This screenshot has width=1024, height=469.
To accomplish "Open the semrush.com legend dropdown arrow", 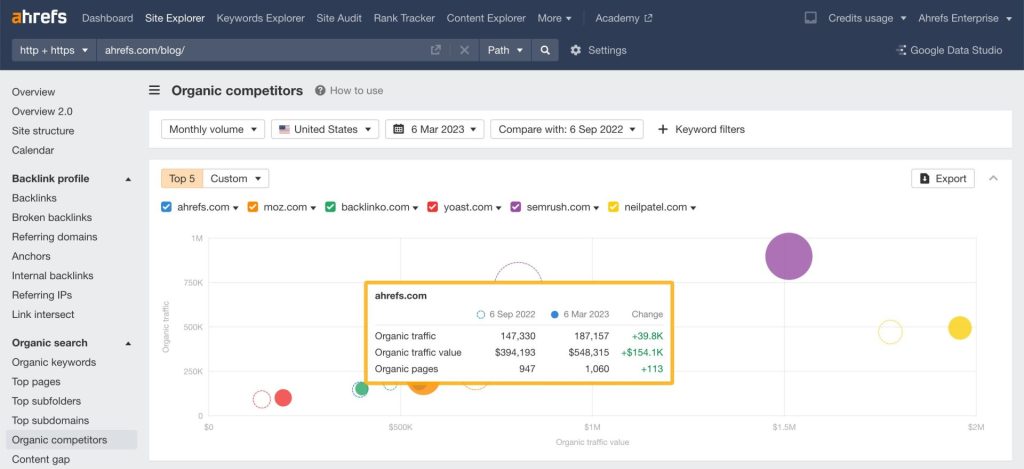I will (x=596, y=208).
